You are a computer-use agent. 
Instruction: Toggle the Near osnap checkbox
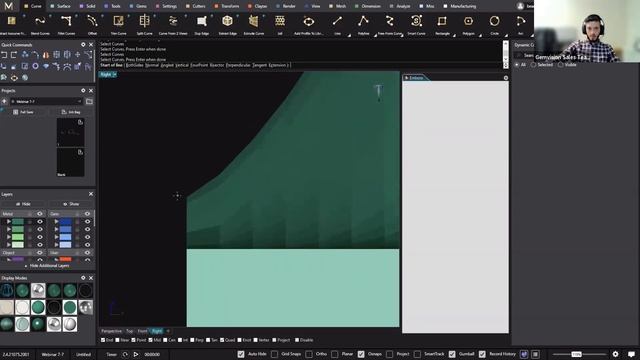(x=118, y=340)
